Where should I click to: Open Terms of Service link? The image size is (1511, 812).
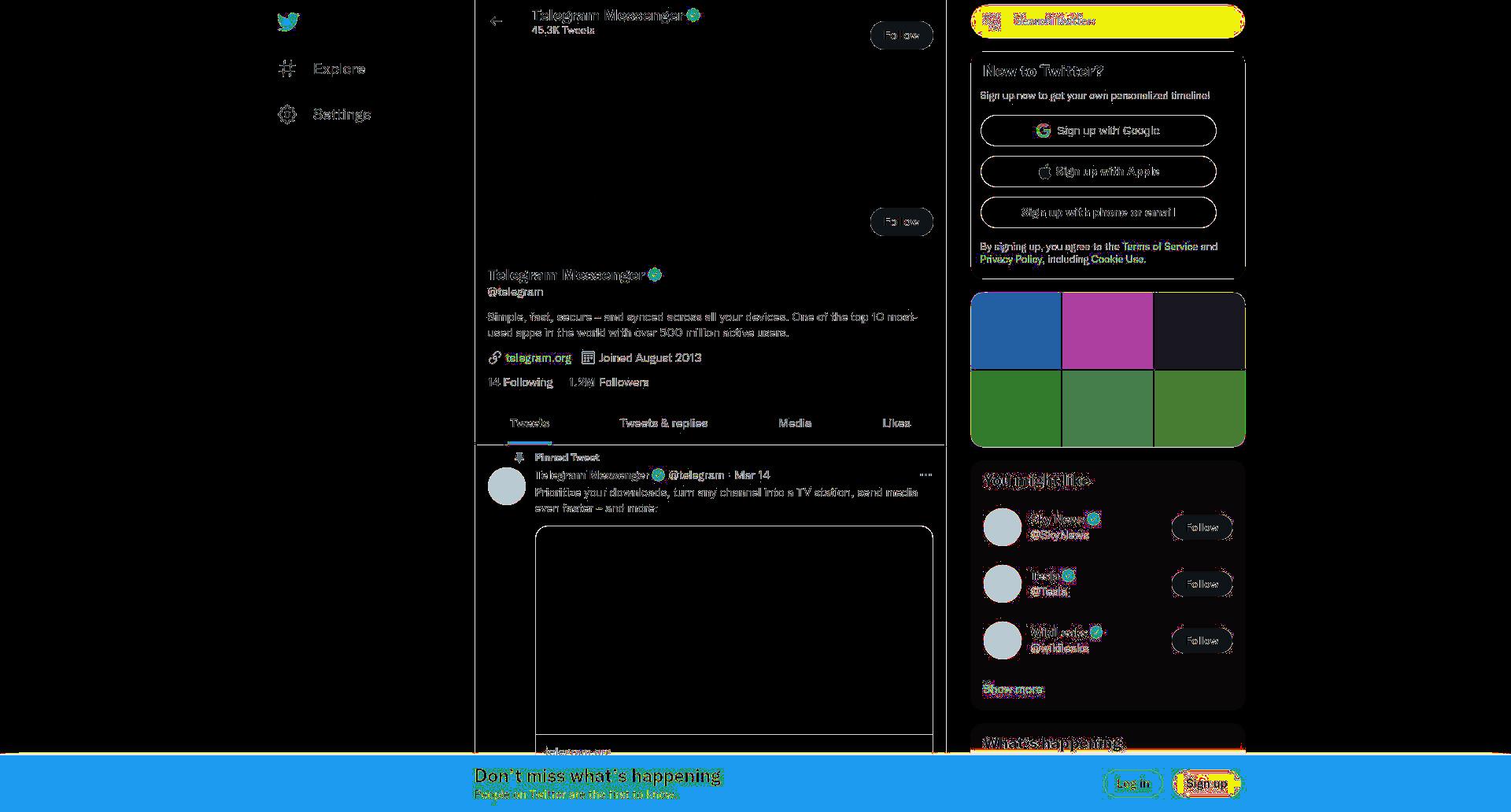[1160, 246]
